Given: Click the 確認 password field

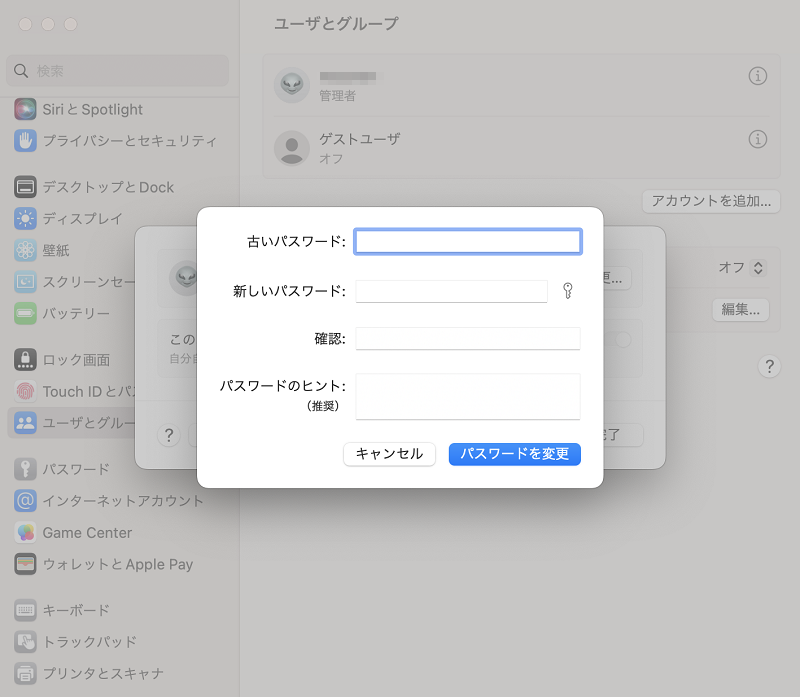Looking at the screenshot, I should pos(468,338).
